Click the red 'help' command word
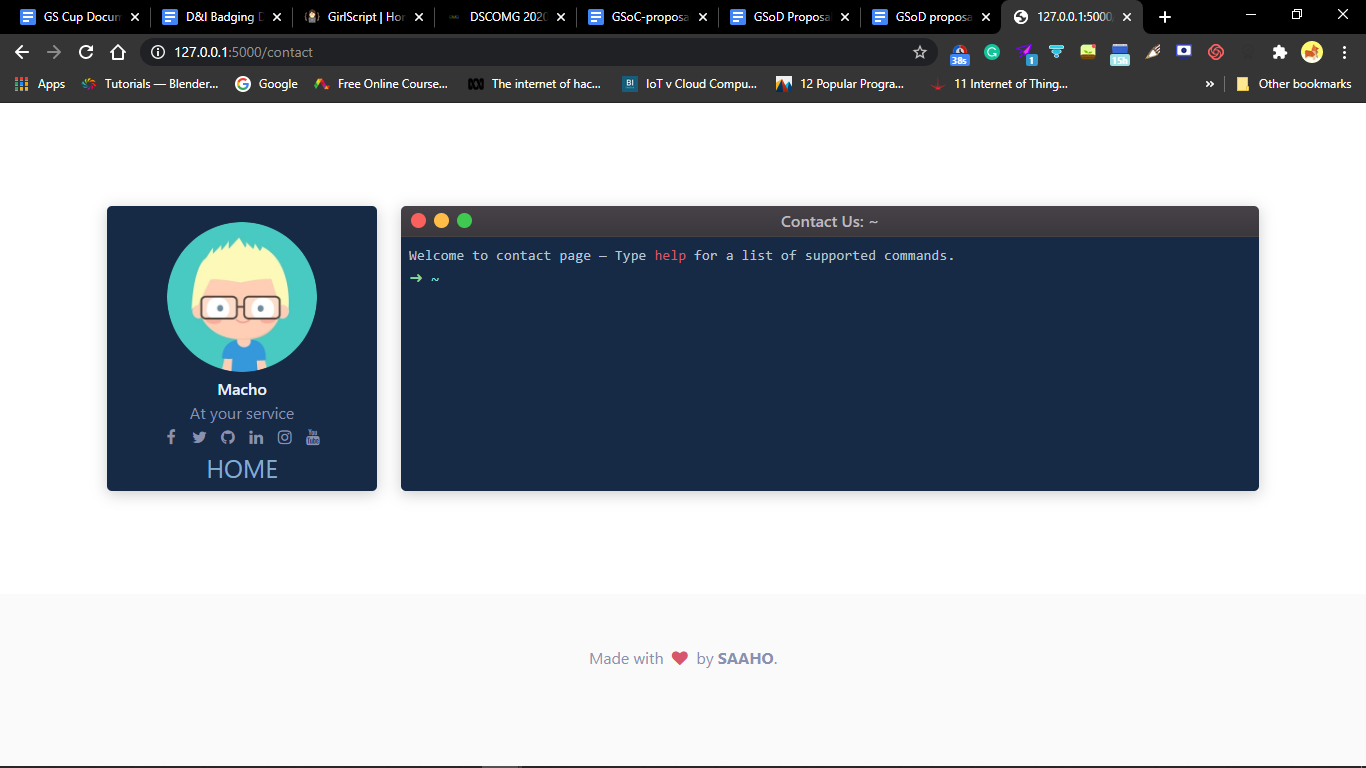 (x=670, y=255)
